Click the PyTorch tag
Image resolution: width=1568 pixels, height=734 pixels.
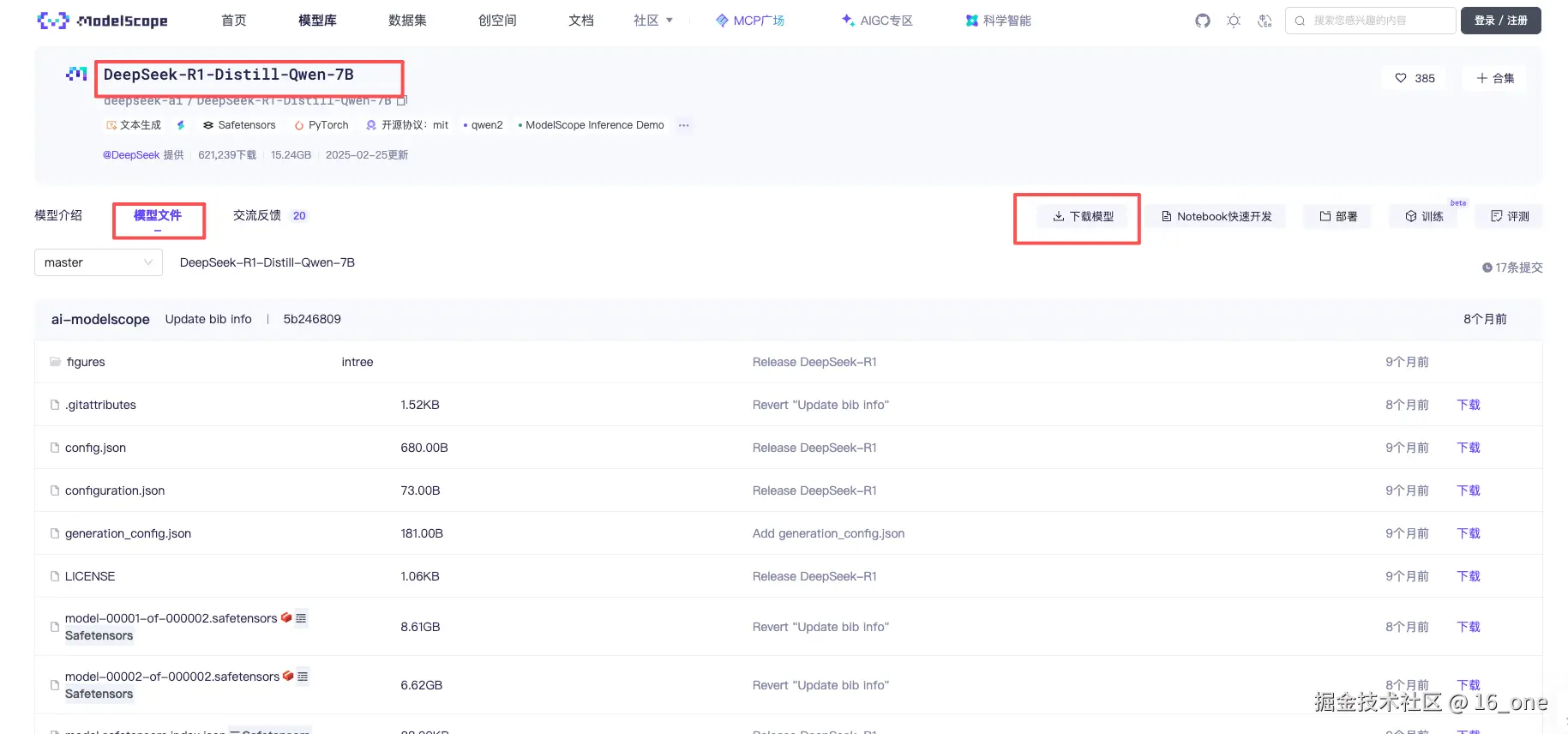coord(321,125)
